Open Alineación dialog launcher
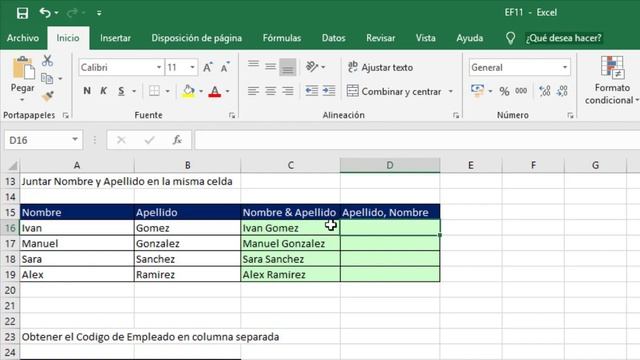The height and width of the screenshot is (360, 640). [456, 116]
